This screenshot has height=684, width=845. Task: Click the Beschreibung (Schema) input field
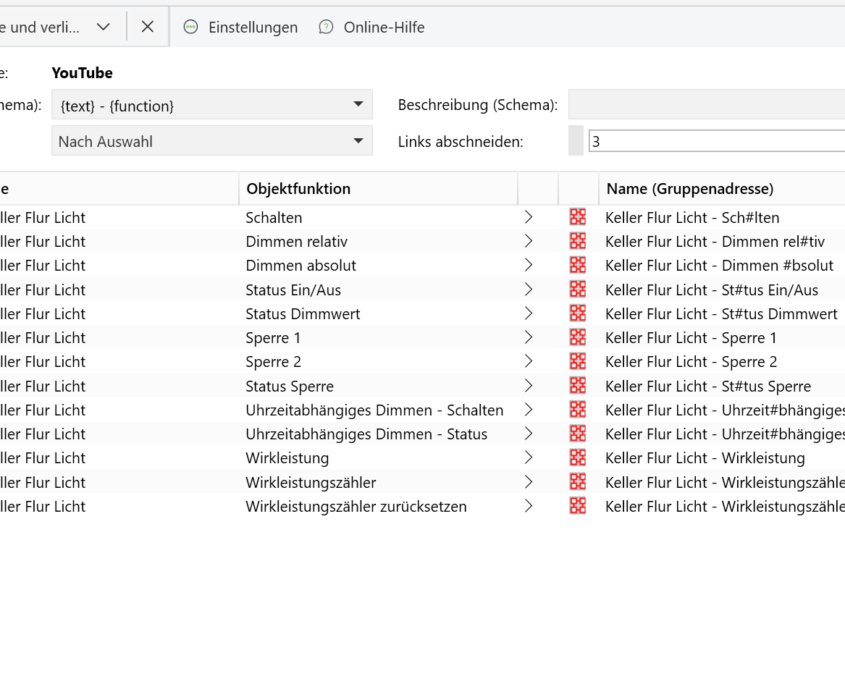[x=707, y=105]
